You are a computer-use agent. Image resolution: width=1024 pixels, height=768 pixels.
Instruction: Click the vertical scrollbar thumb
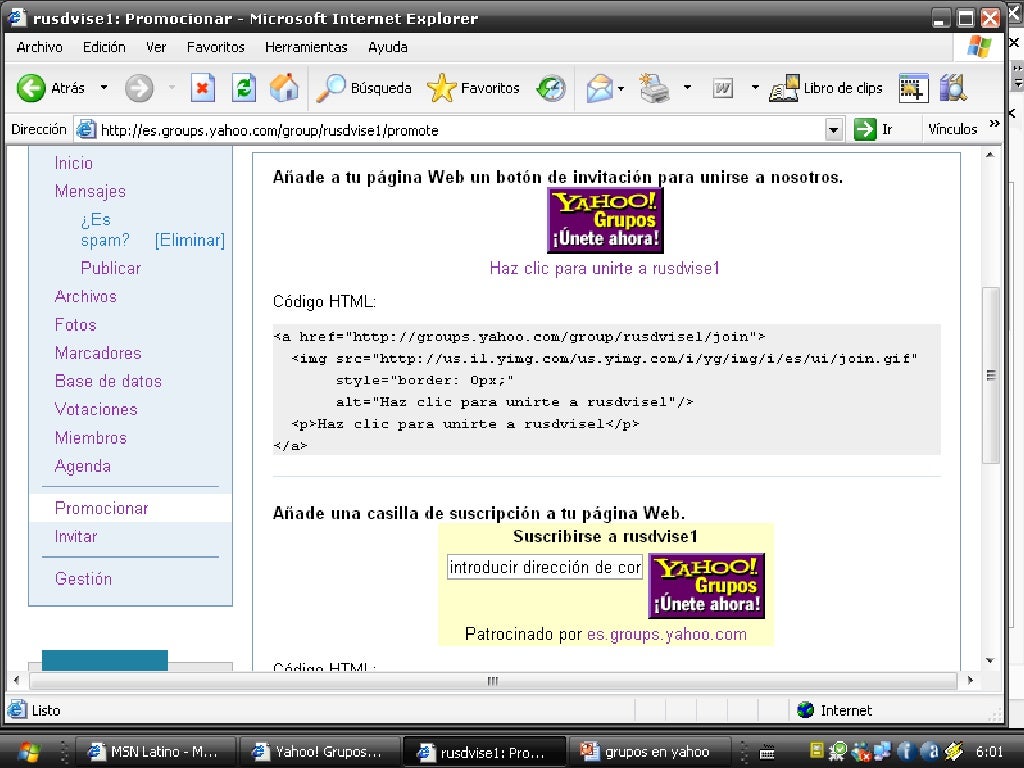point(991,376)
